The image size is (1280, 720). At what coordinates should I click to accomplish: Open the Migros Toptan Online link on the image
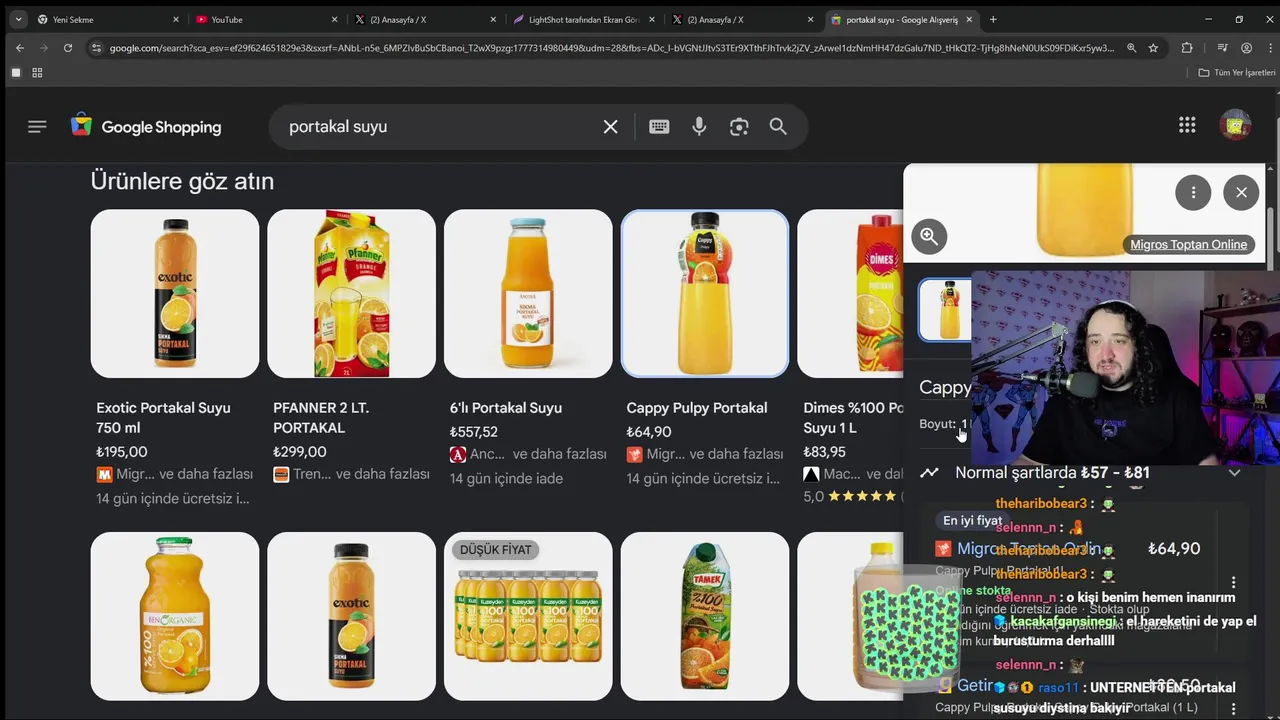[x=1188, y=244]
